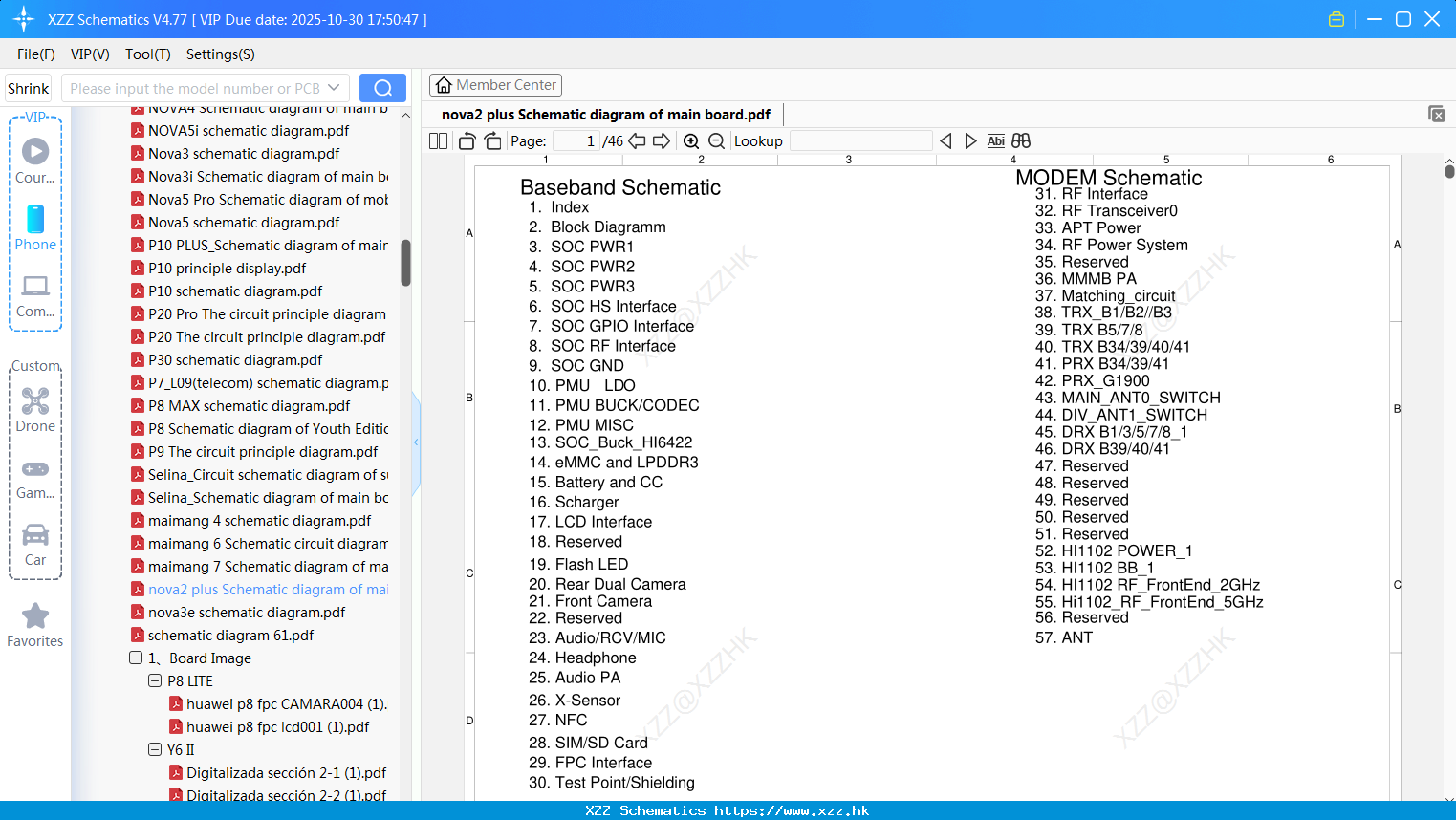Go to next page arrow
The width and height of the screenshot is (1456, 820).
[x=662, y=141]
